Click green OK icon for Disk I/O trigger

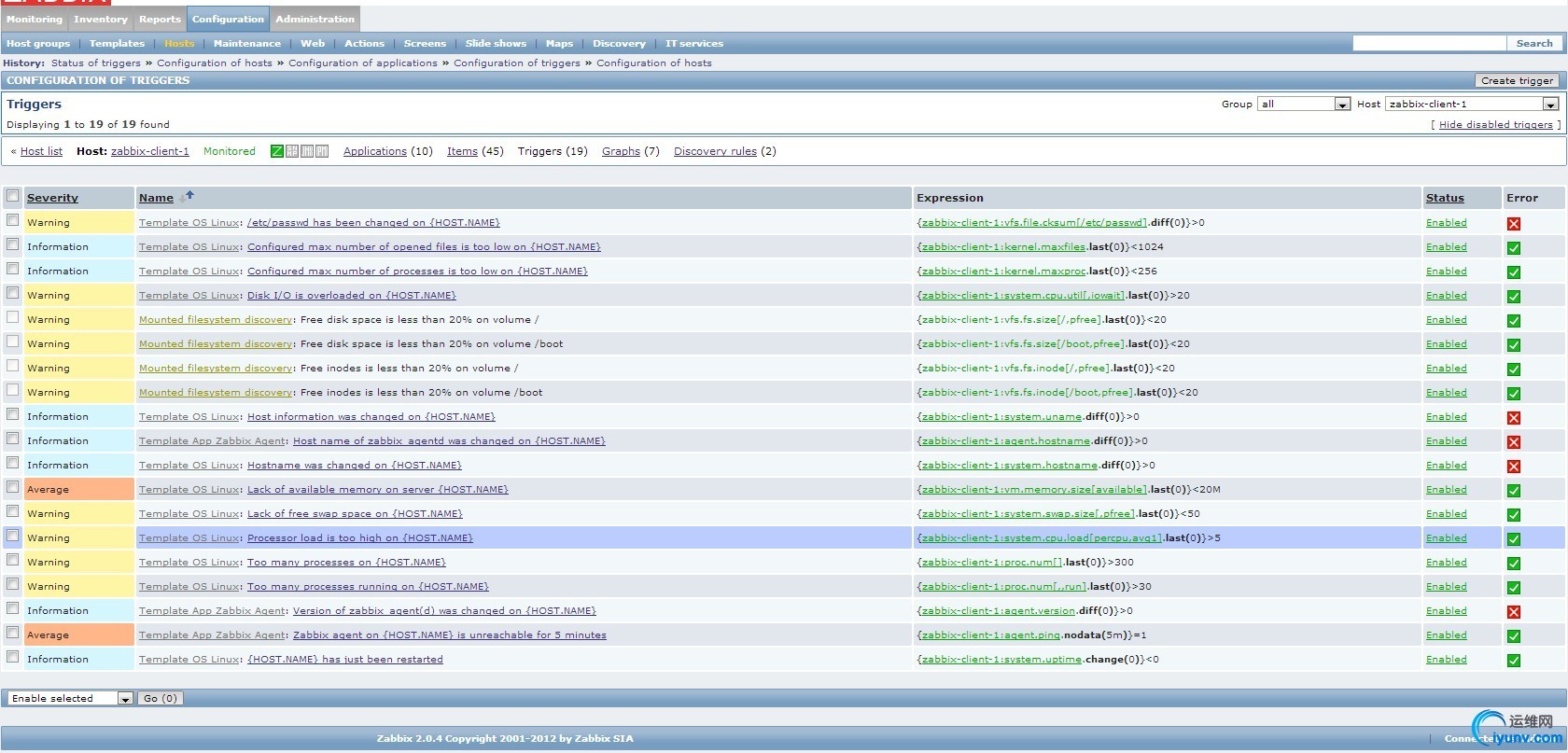[x=1514, y=297]
